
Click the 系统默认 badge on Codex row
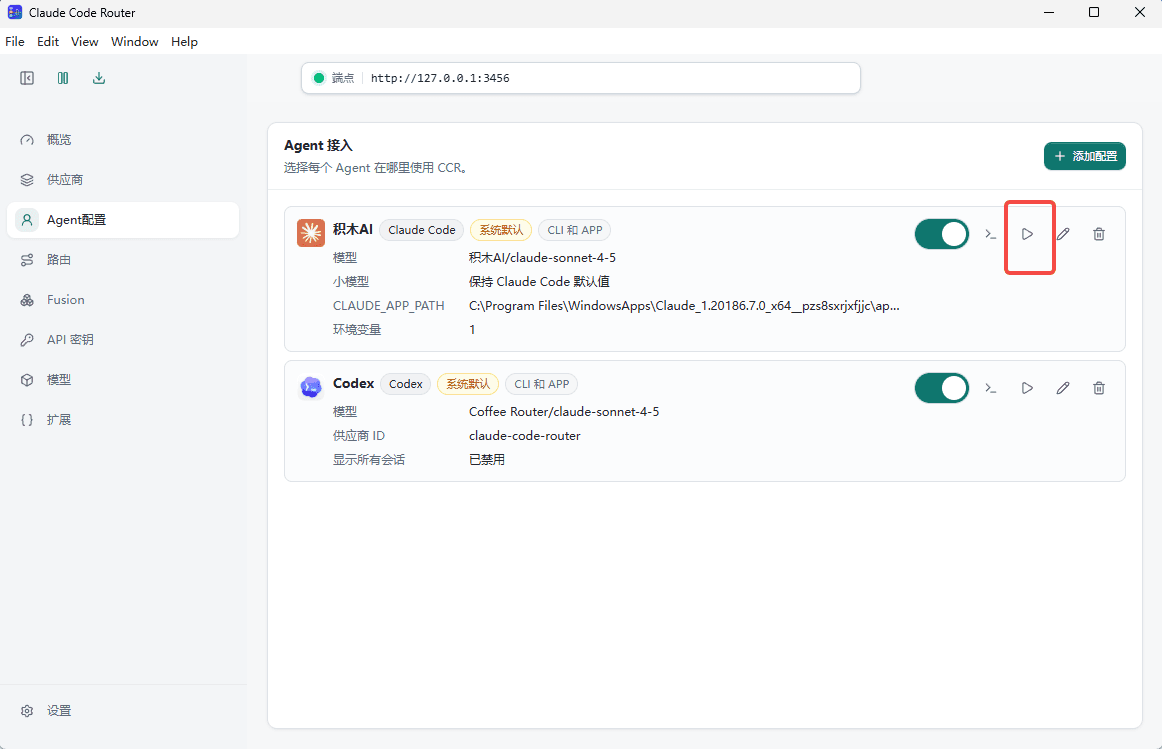468,384
